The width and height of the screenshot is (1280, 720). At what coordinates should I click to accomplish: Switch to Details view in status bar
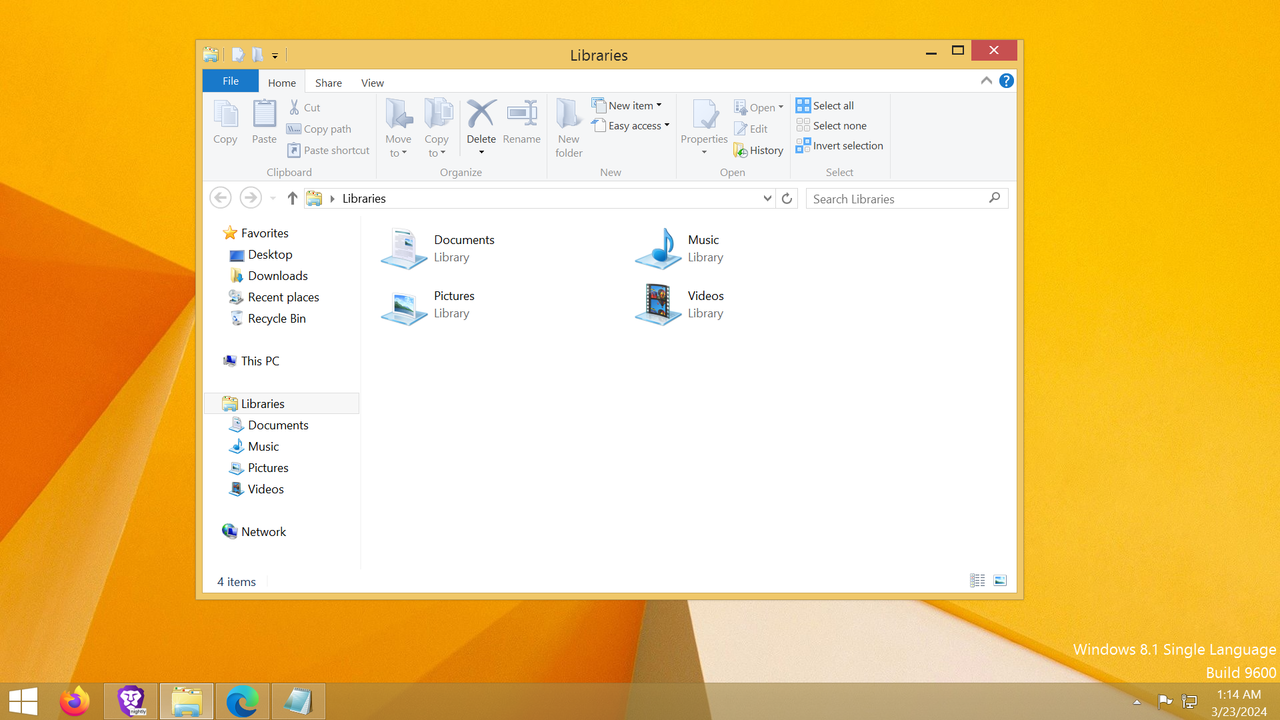pos(978,581)
